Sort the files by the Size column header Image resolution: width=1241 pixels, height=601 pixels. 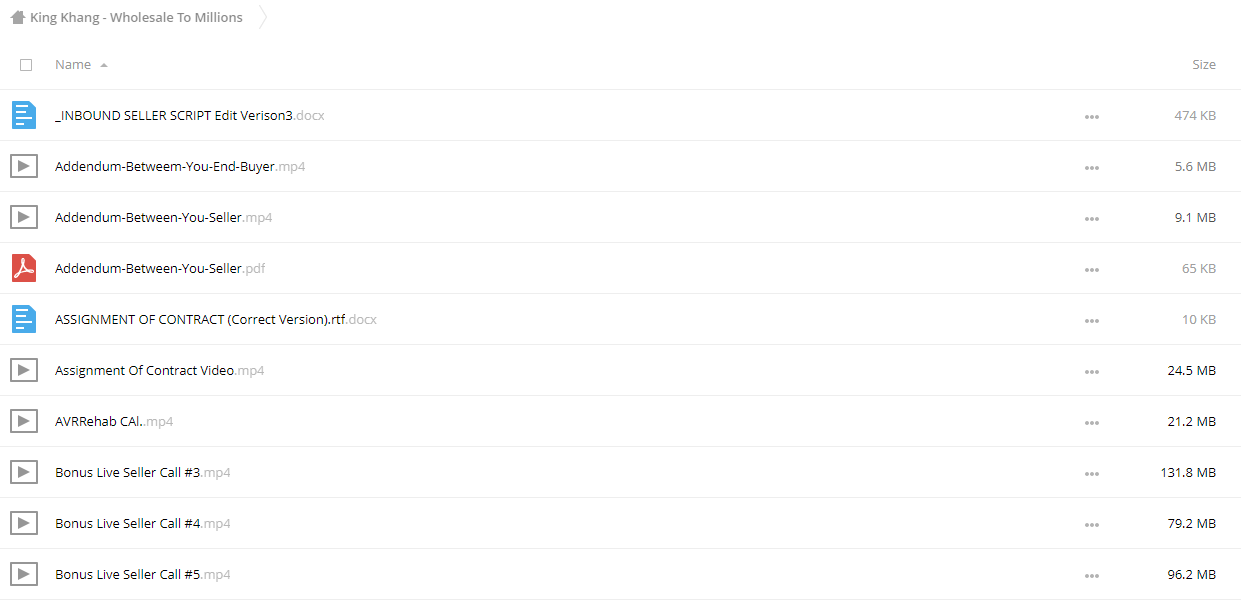tap(1204, 64)
